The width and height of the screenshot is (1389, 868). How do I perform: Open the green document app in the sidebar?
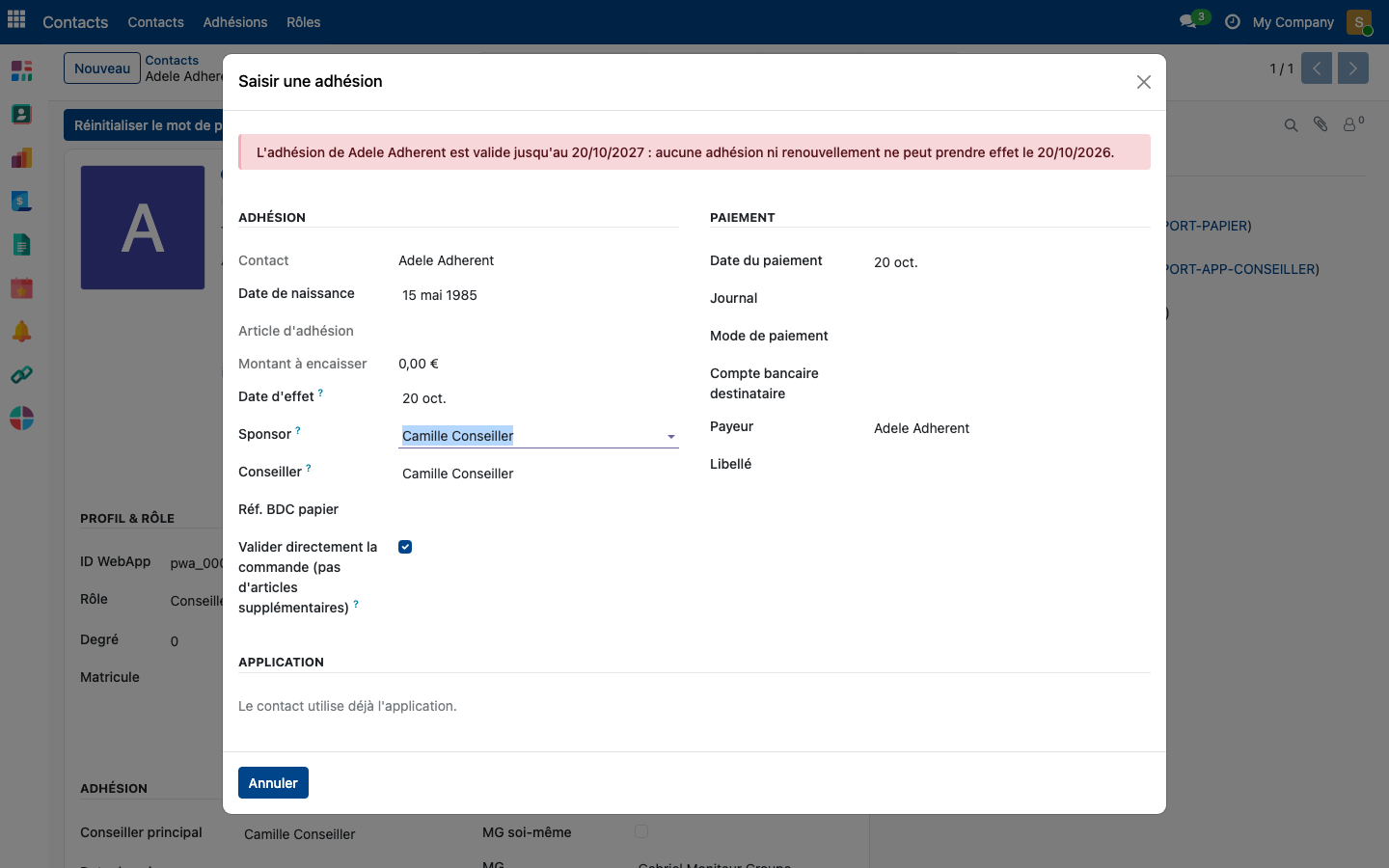pyautogui.click(x=21, y=244)
